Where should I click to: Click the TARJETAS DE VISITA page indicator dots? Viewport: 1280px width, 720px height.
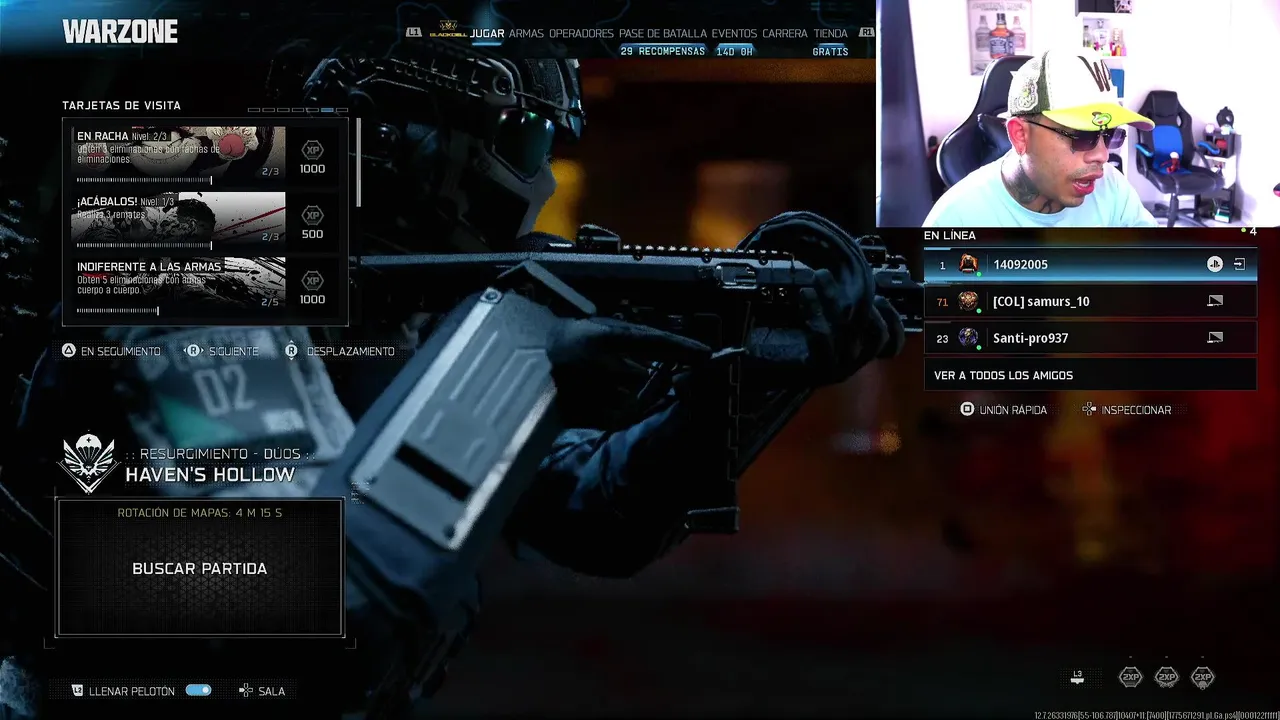(298, 110)
